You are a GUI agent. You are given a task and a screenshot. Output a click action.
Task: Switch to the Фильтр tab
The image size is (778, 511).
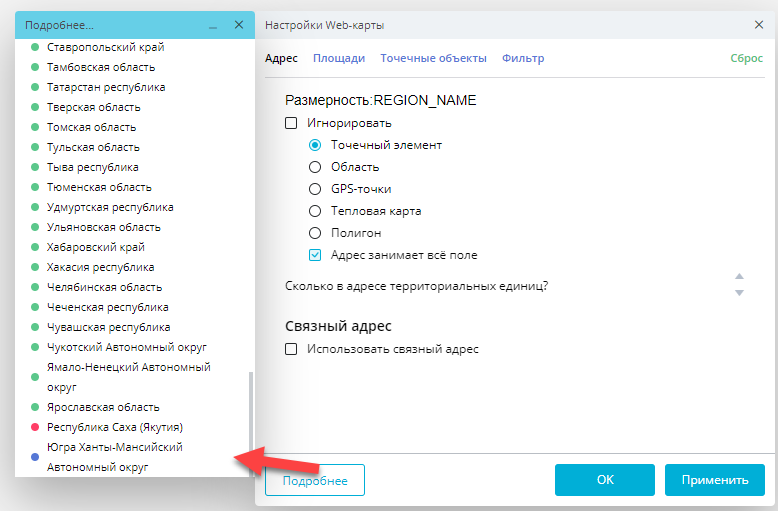point(523,58)
